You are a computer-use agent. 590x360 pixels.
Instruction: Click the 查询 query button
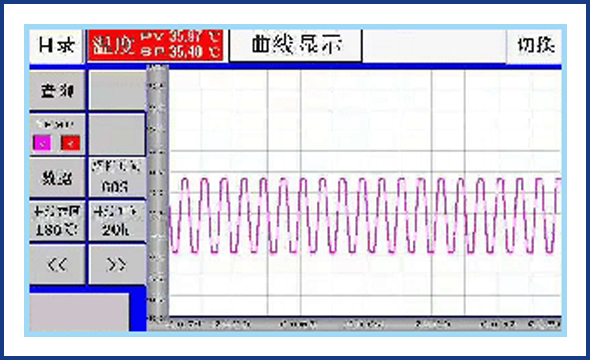(x=57, y=91)
